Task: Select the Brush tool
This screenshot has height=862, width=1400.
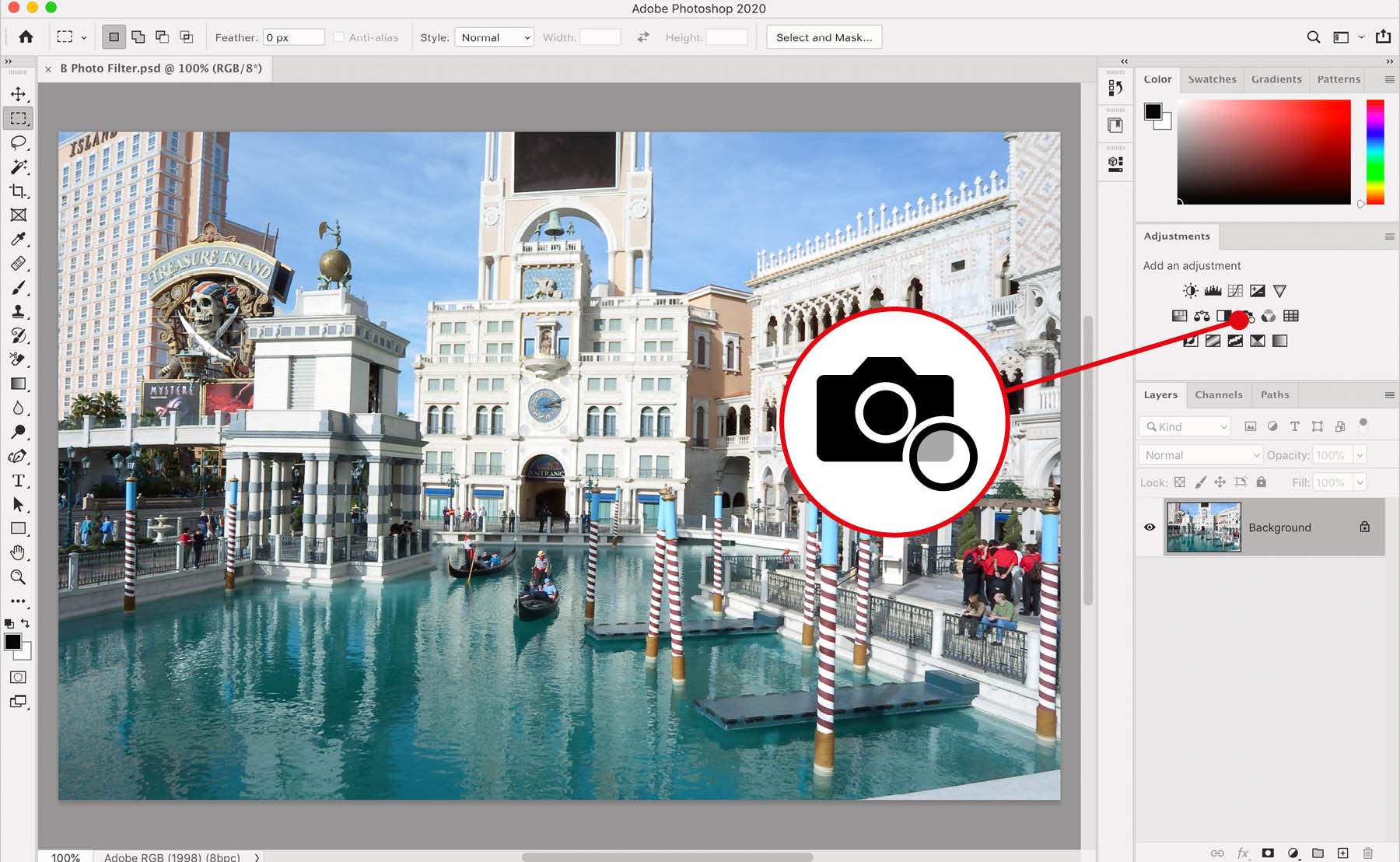Action: coord(18,287)
